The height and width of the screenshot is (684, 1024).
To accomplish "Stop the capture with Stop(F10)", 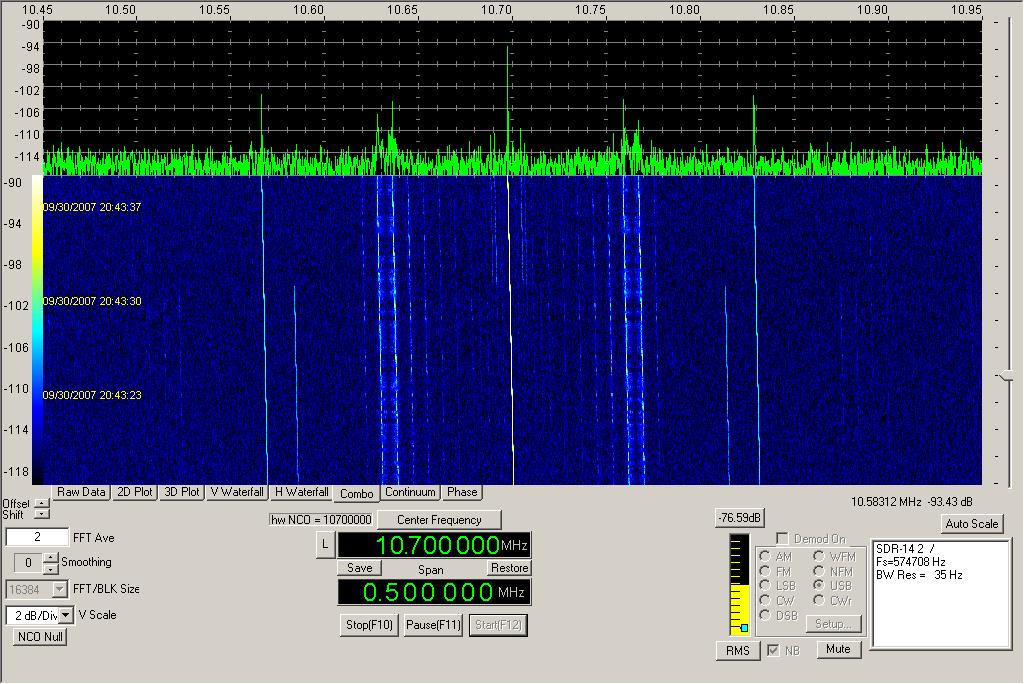I will 370,625.
